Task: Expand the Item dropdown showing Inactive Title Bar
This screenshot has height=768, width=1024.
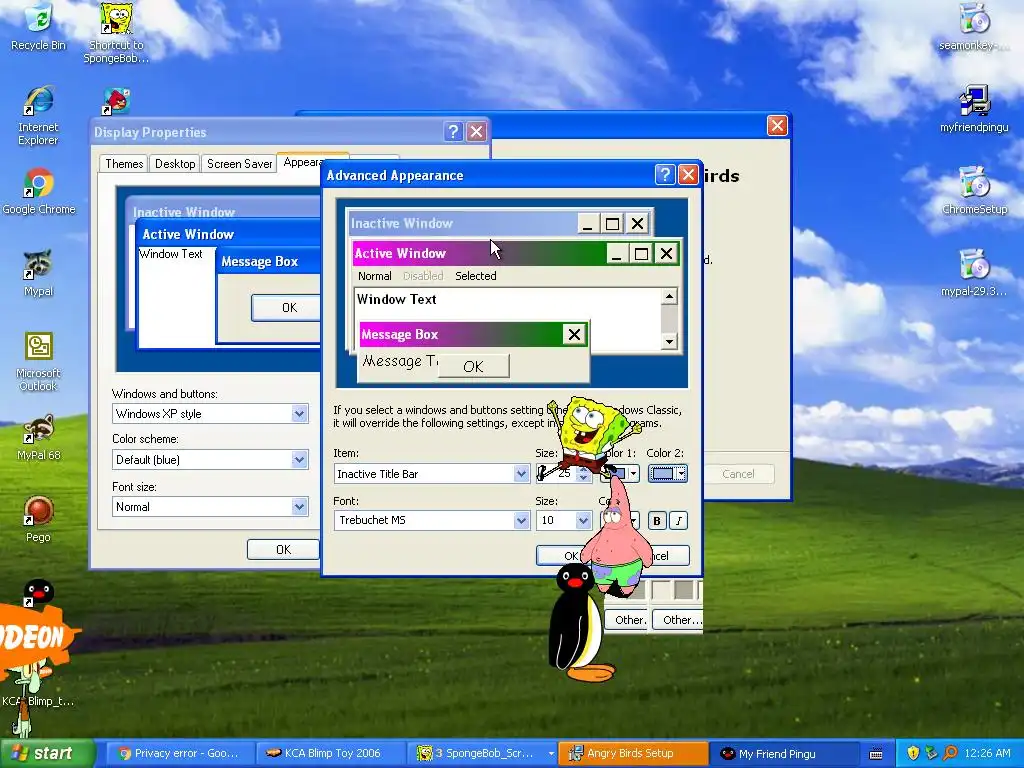Action: (520, 473)
